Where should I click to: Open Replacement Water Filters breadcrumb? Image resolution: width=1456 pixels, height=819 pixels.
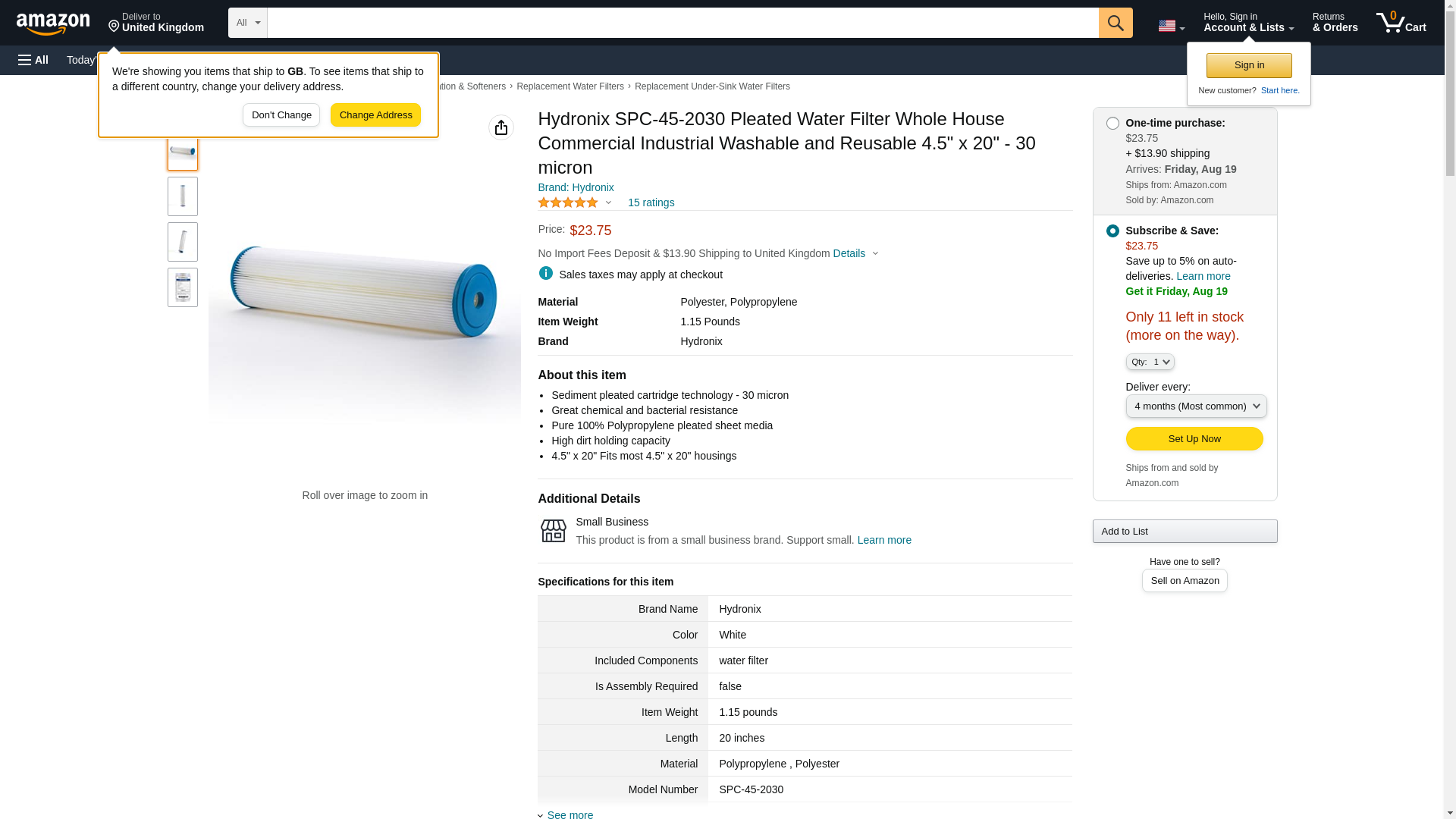click(x=570, y=86)
